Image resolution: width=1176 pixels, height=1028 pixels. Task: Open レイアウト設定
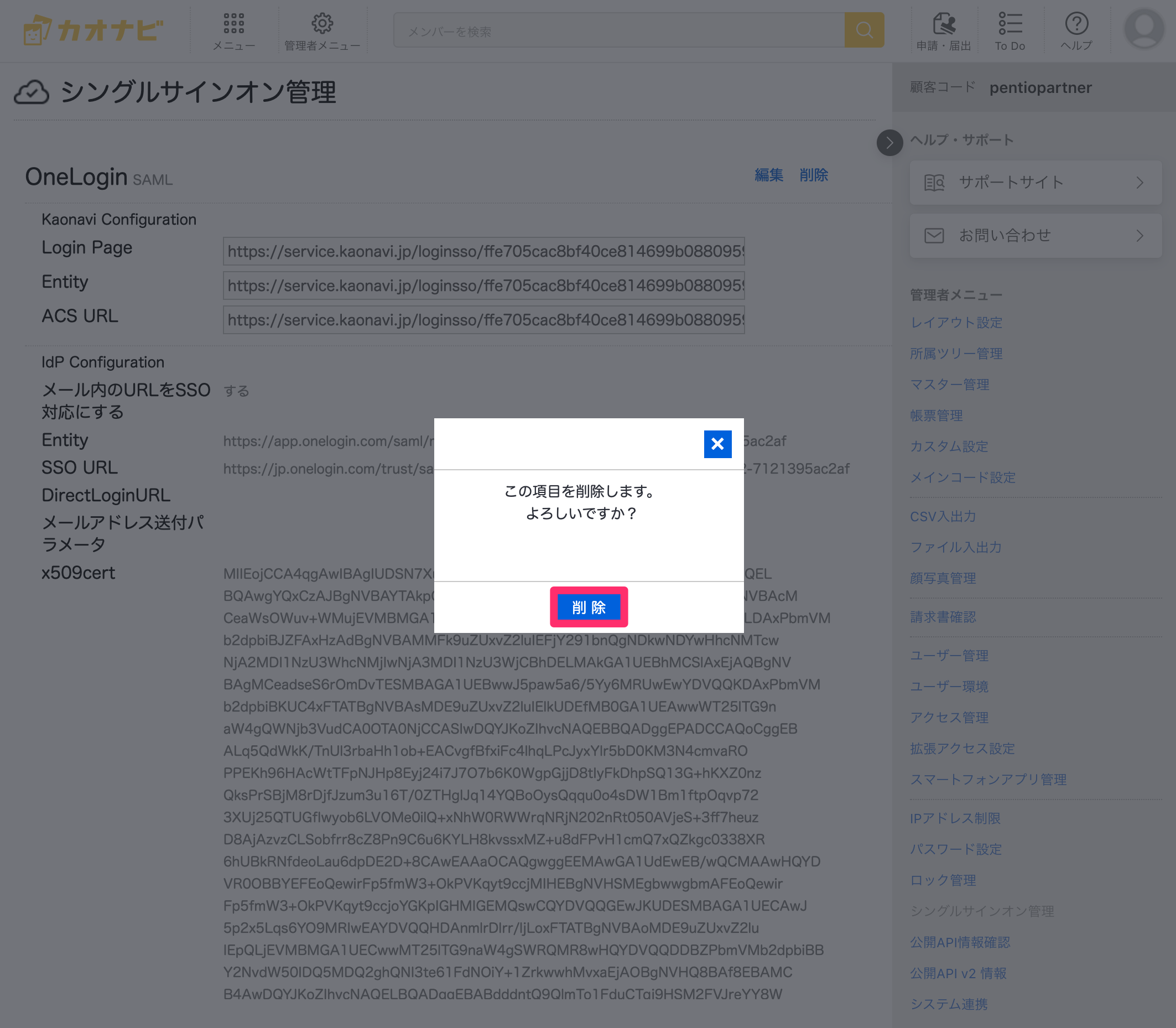(956, 323)
